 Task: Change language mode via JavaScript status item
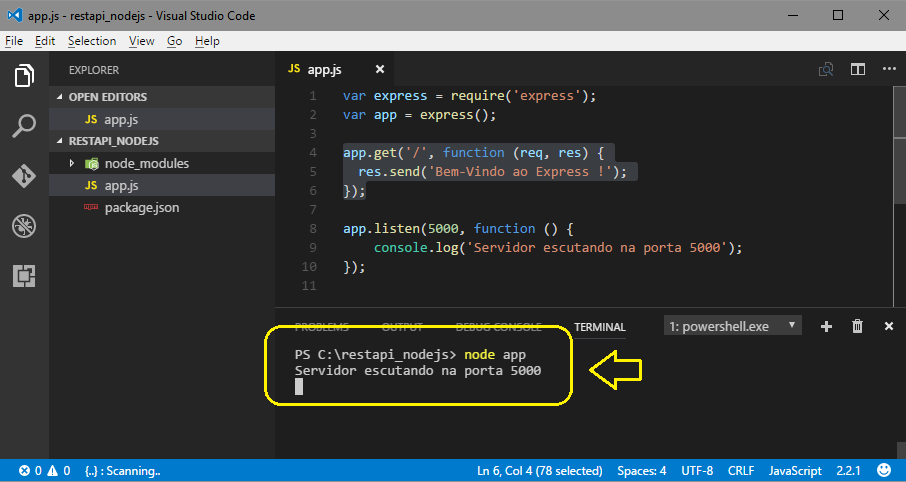795,470
